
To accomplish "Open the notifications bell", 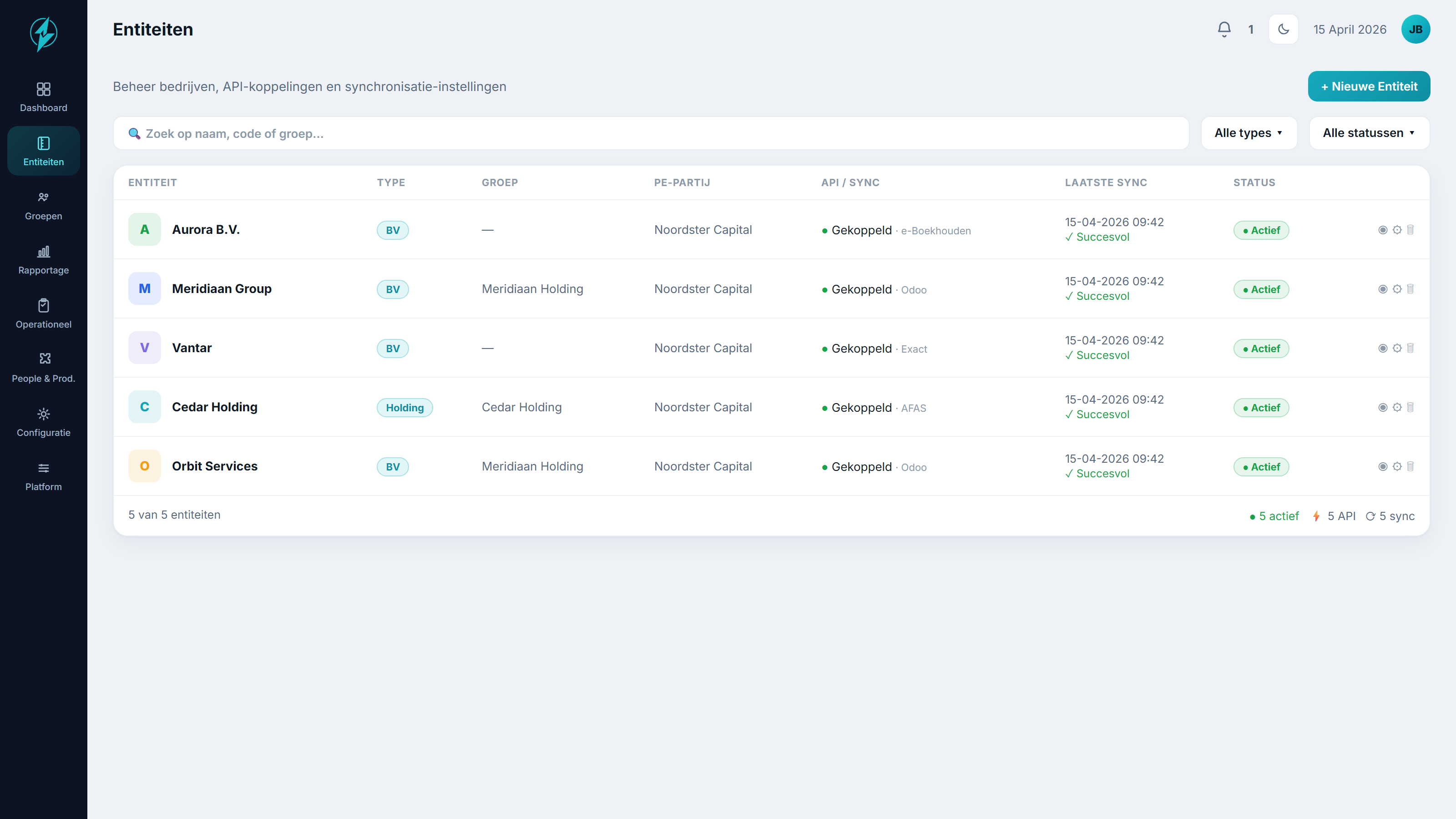I will (x=1223, y=30).
